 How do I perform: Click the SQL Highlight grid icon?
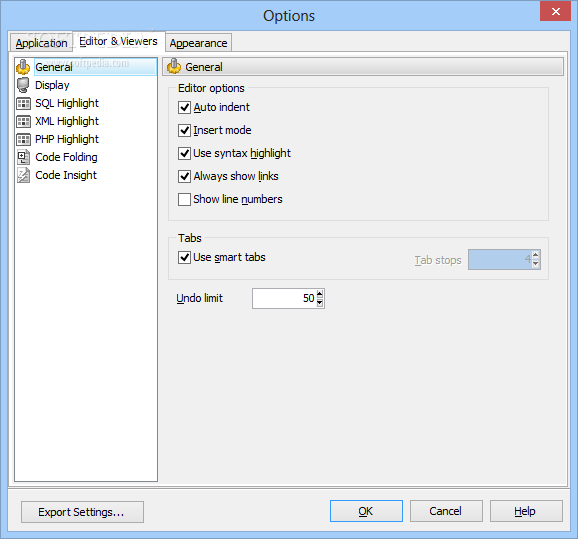[x=23, y=103]
